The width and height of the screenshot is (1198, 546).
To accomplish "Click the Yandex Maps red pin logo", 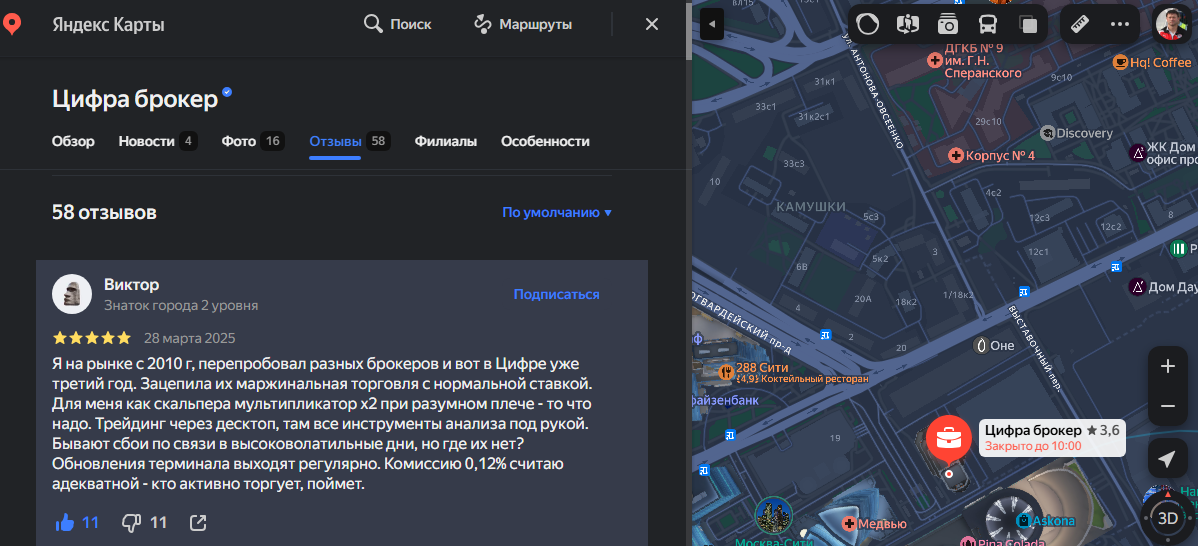I will (x=11, y=24).
